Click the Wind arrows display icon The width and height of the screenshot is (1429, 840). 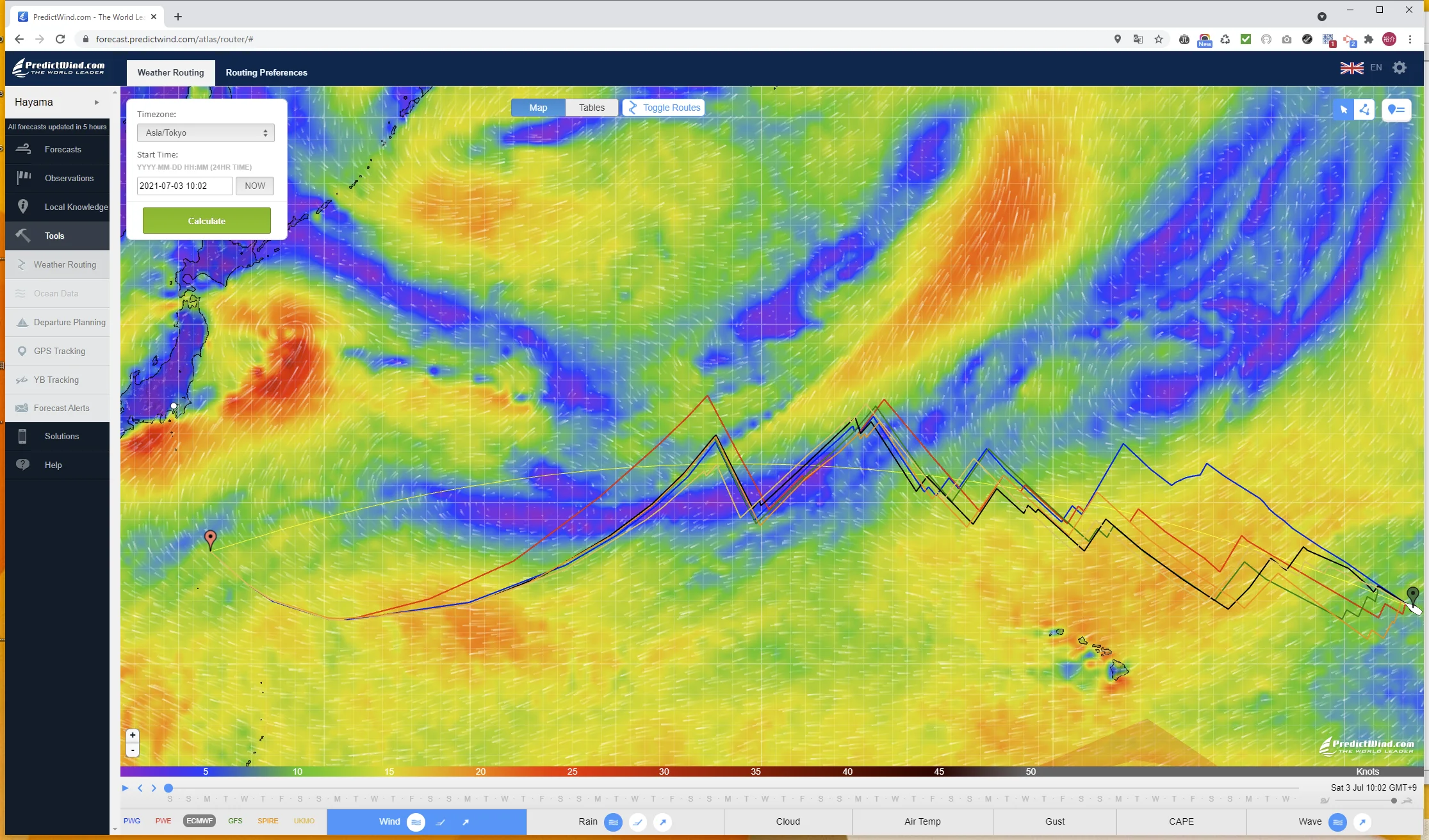pos(466,822)
